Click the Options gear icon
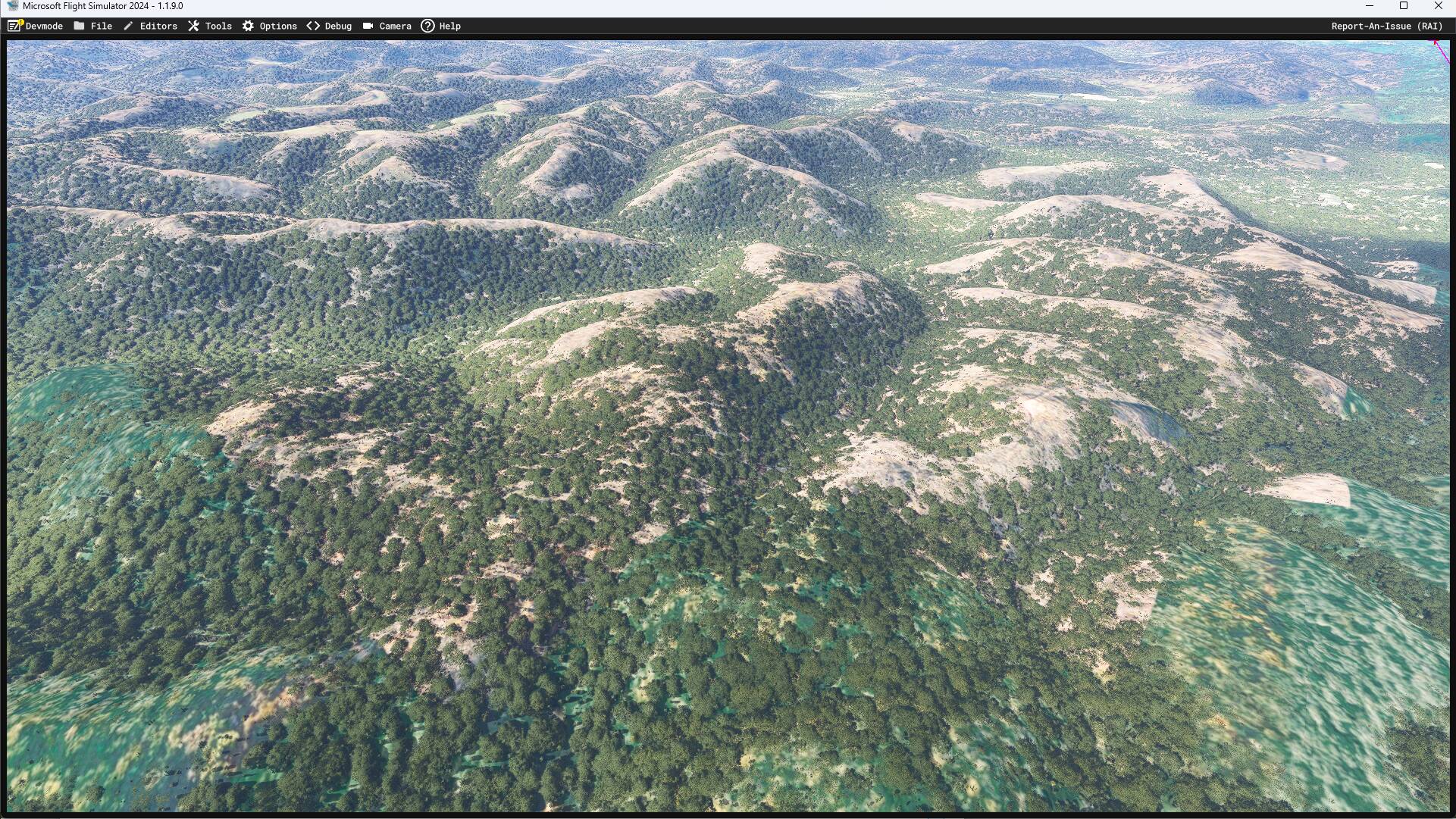This screenshot has height=819, width=1456. tap(248, 26)
